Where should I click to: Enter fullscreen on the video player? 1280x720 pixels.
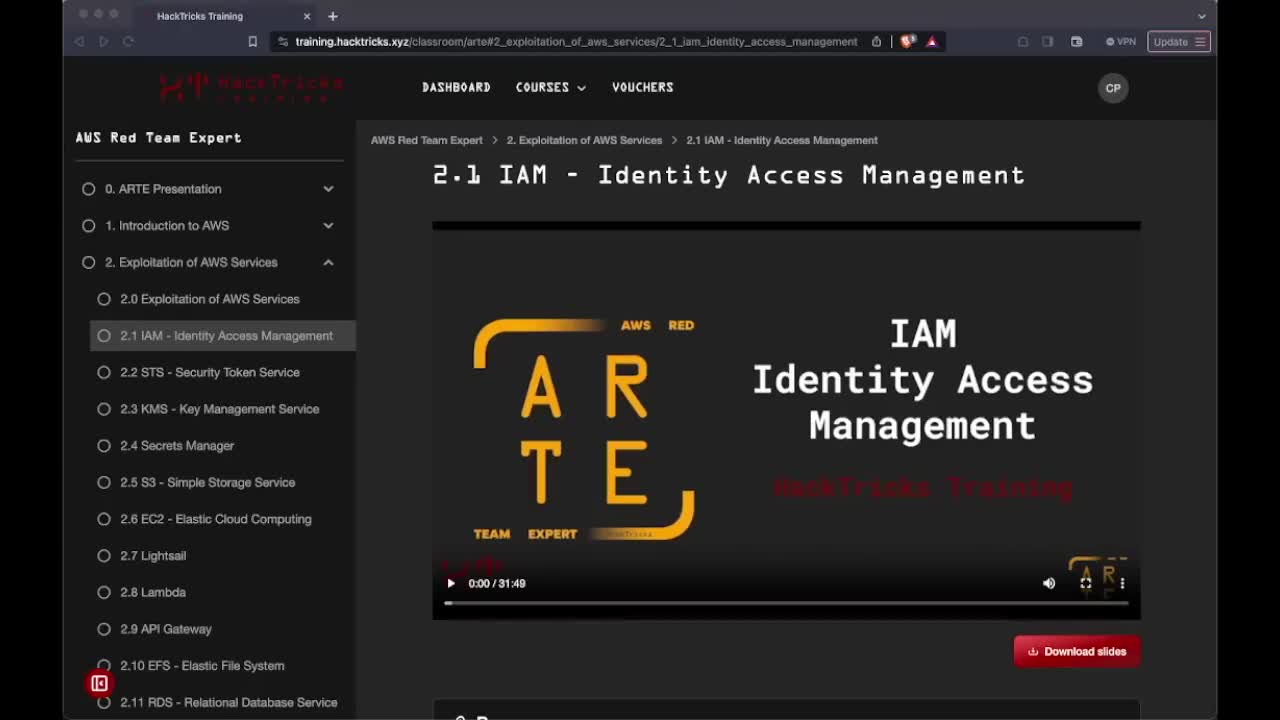1086,583
